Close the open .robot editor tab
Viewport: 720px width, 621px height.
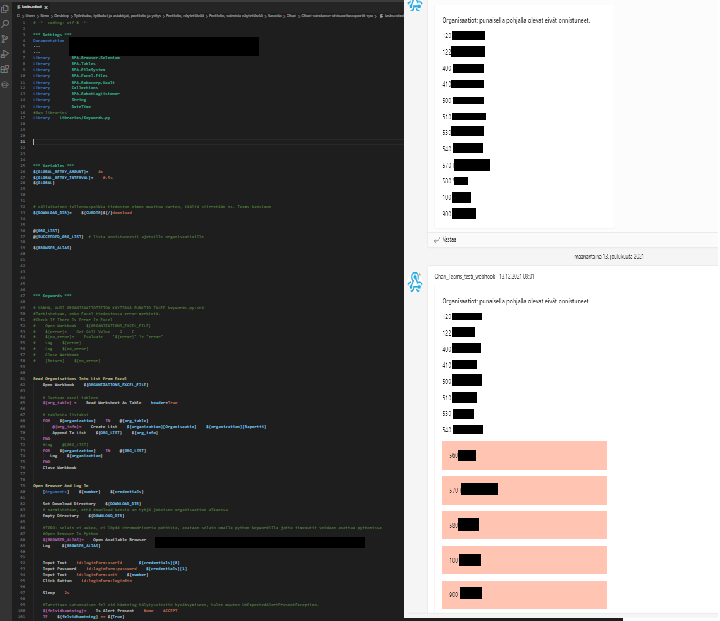tap(46, 5)
